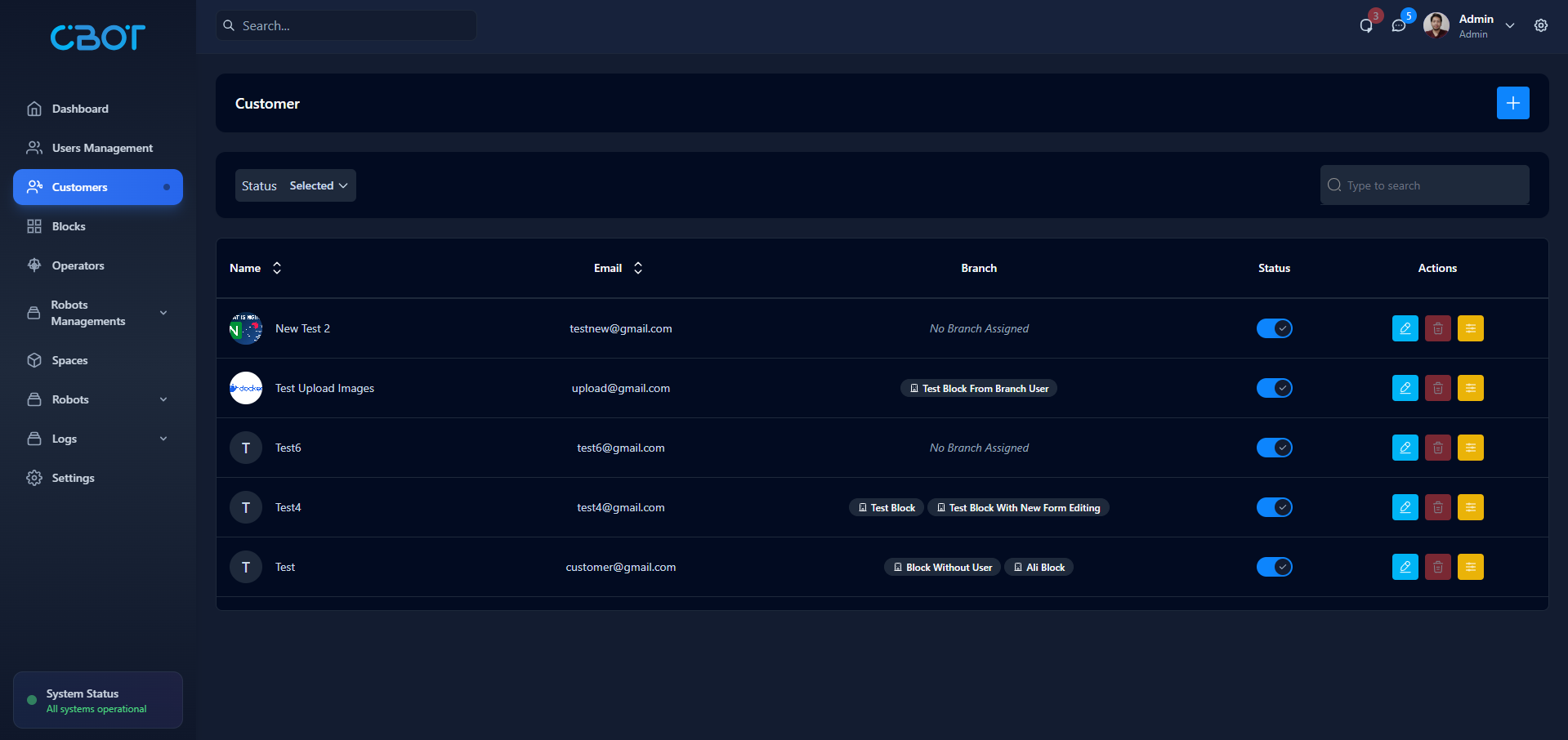Click the red delete icon for Test6

[1437, 448]
